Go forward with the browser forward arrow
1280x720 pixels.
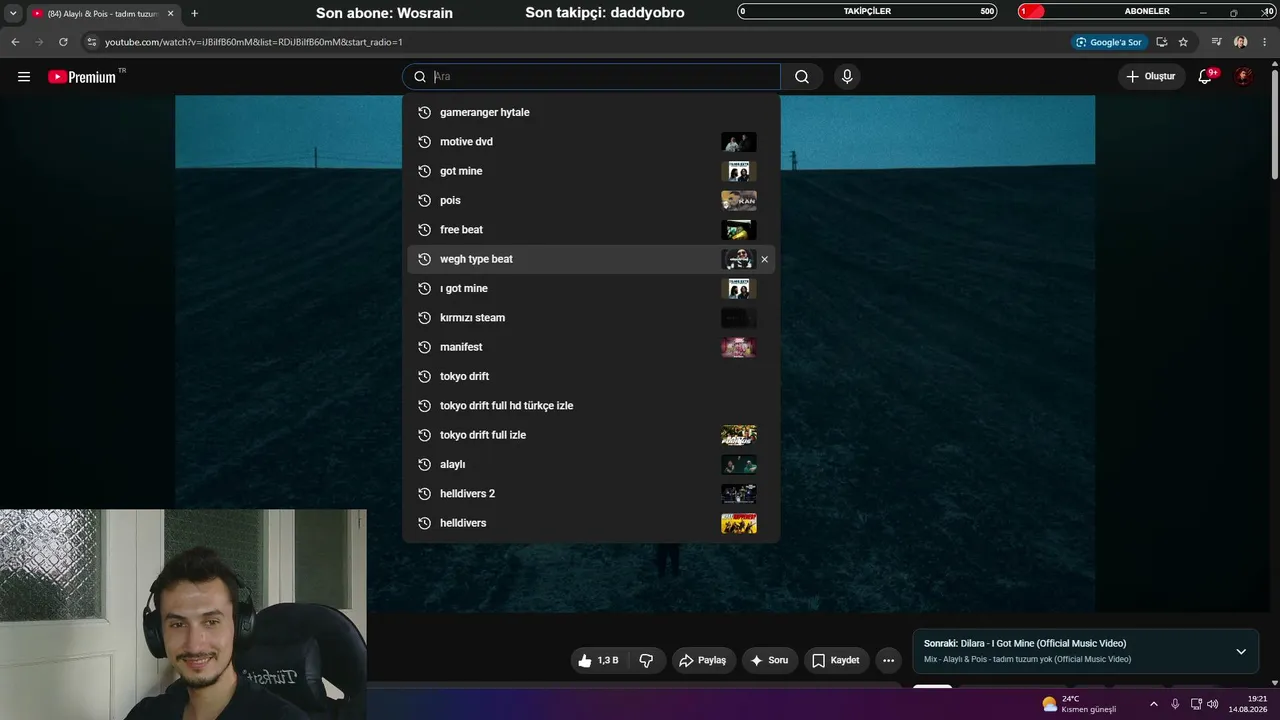click(39, 42)
